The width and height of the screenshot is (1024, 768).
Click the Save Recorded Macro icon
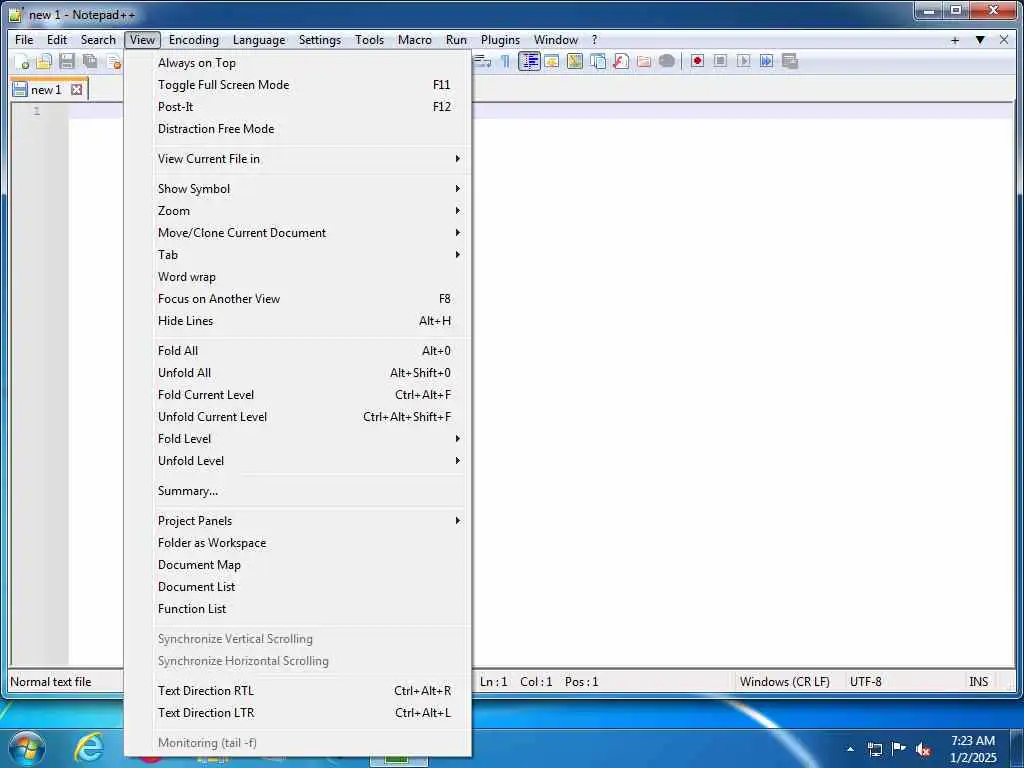790,61
